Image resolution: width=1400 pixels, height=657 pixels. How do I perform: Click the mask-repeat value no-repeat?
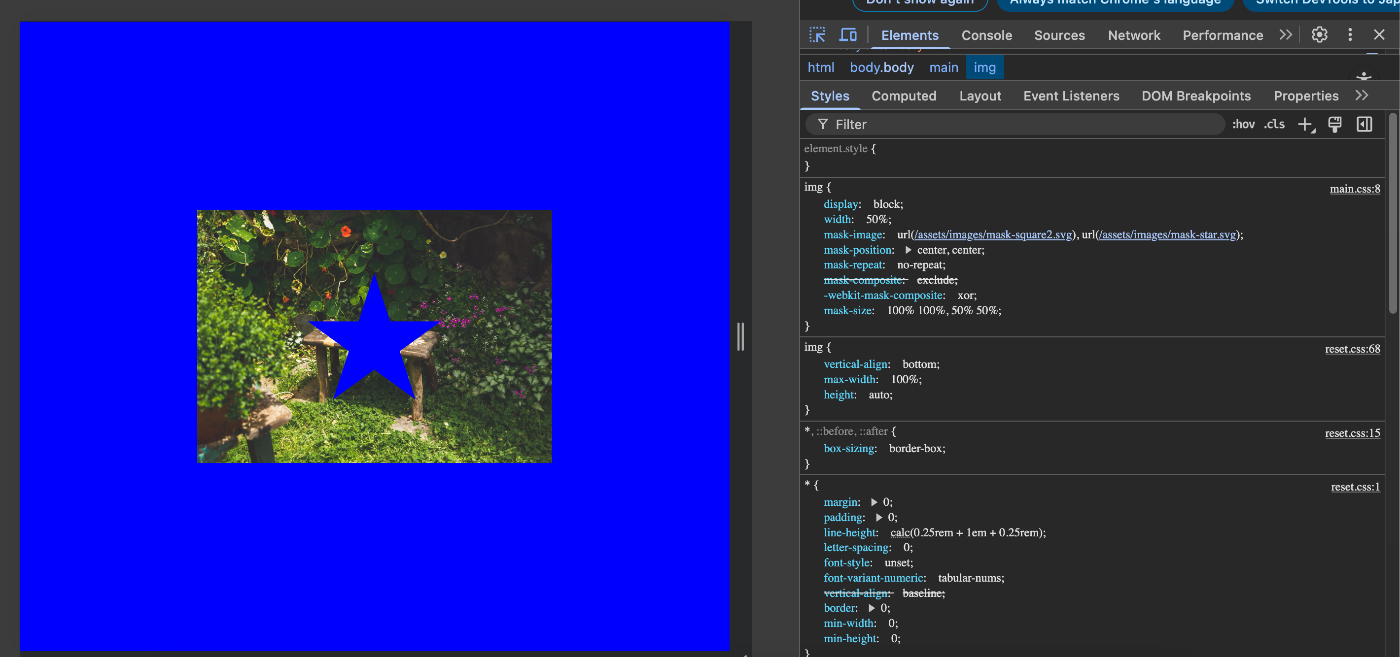(x=921, y=265)
